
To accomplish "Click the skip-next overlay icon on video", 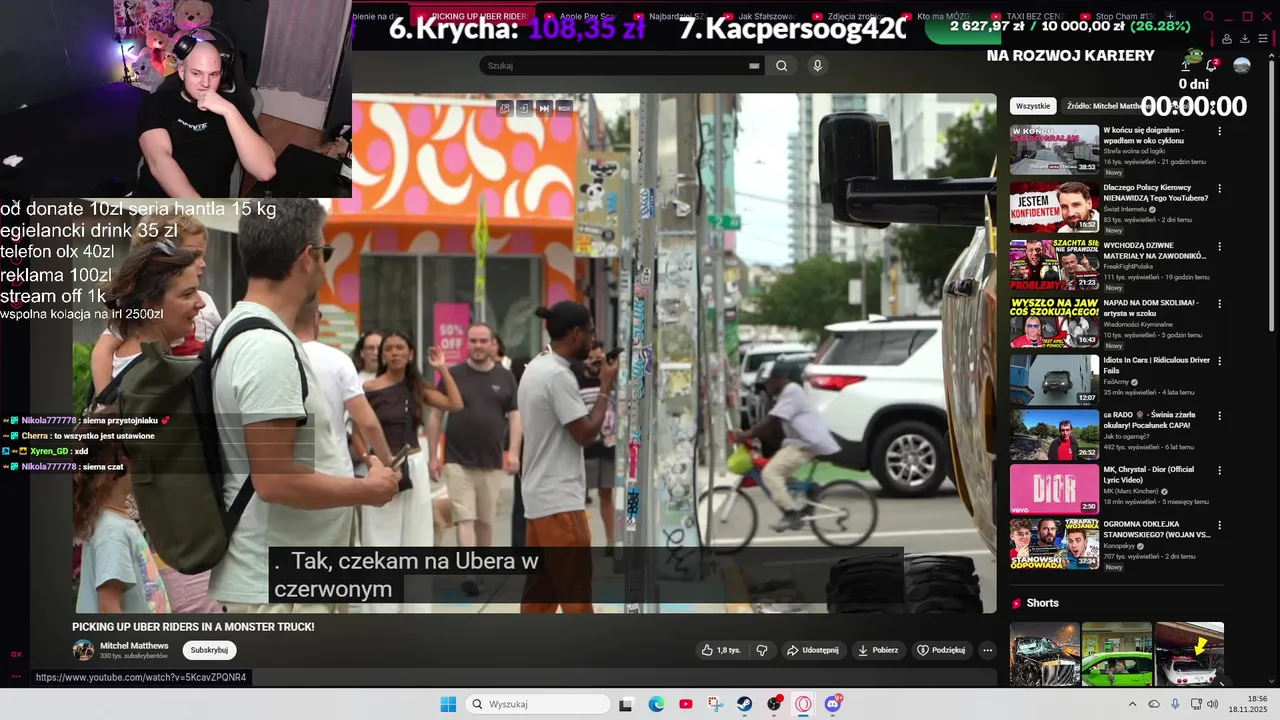I will pos(544,108).
